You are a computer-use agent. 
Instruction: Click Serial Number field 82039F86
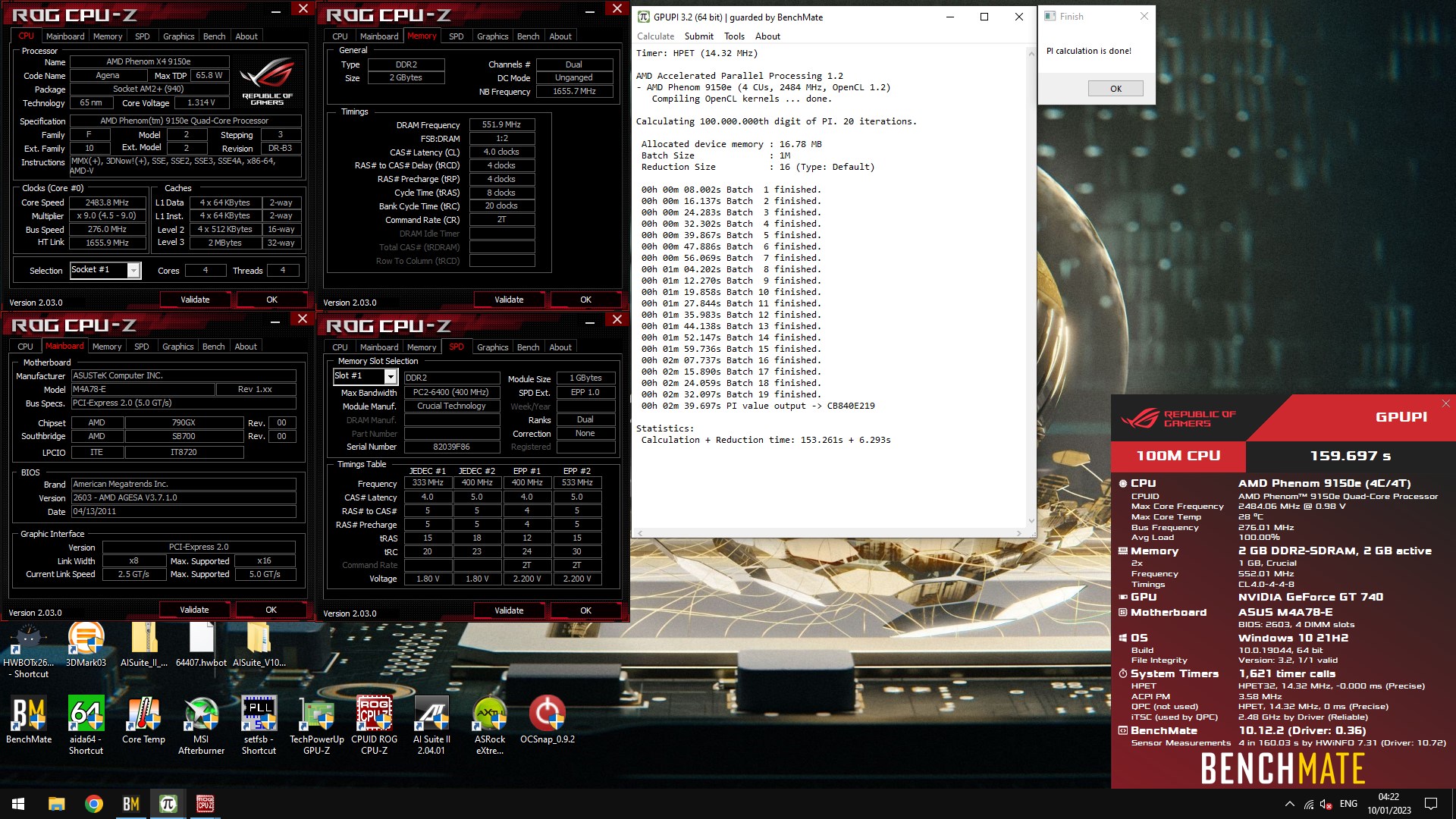(451, 447)
